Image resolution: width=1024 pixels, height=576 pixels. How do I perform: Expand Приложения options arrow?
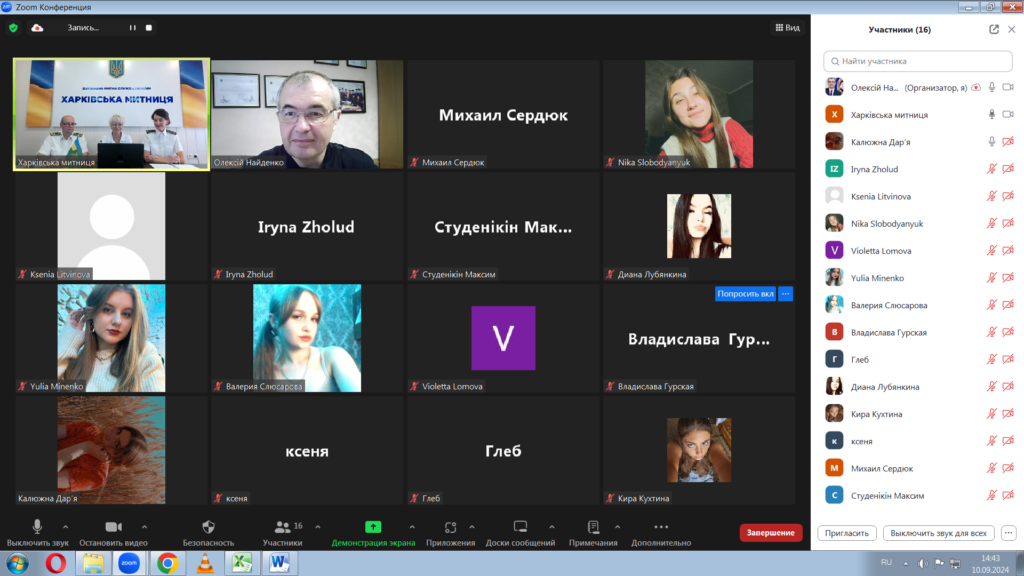tap(472, 526)
